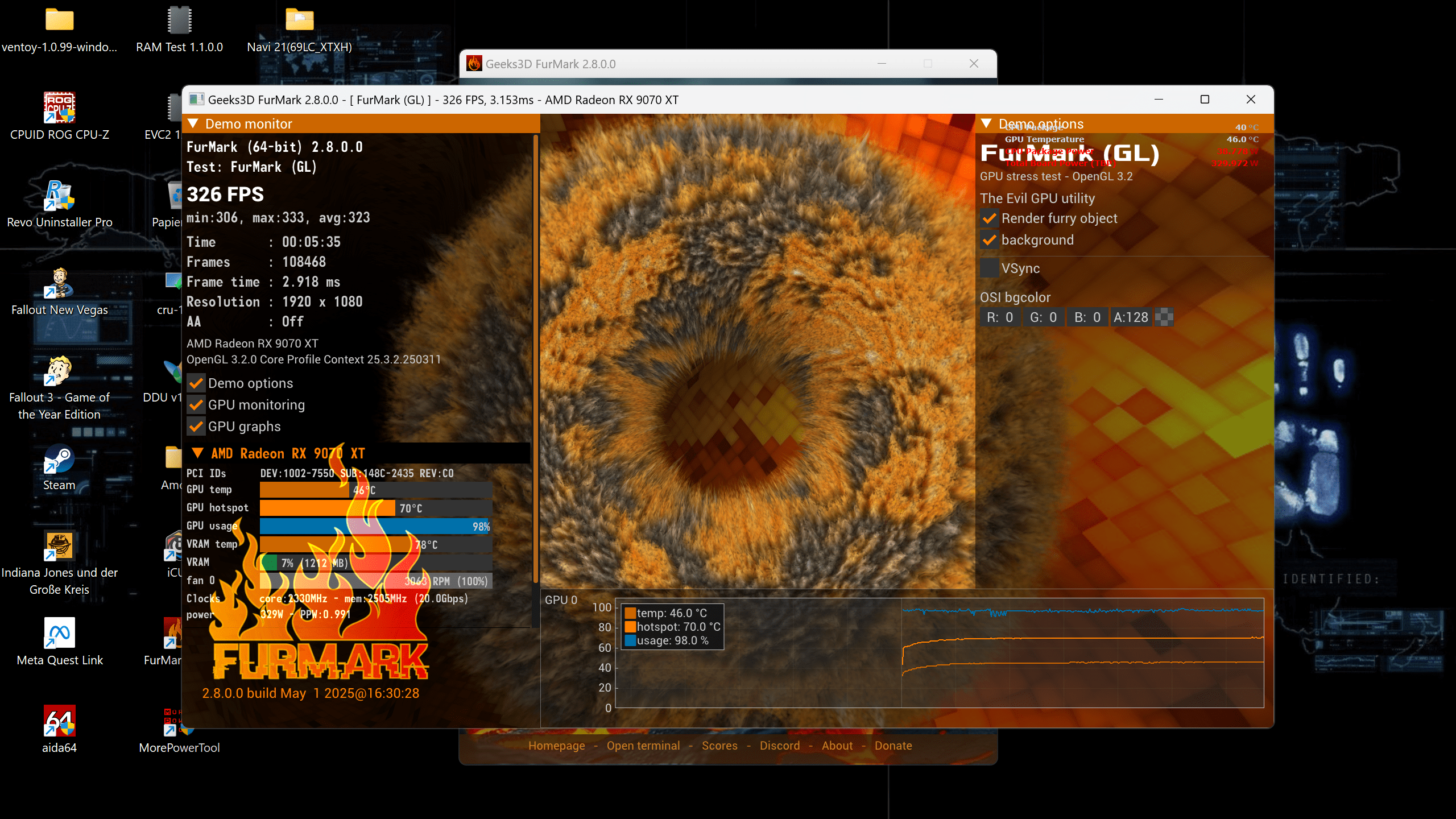Uncheck the GPU monitoring checkbox
This screenshot has width=1456, height=819.
coord(196,405)
